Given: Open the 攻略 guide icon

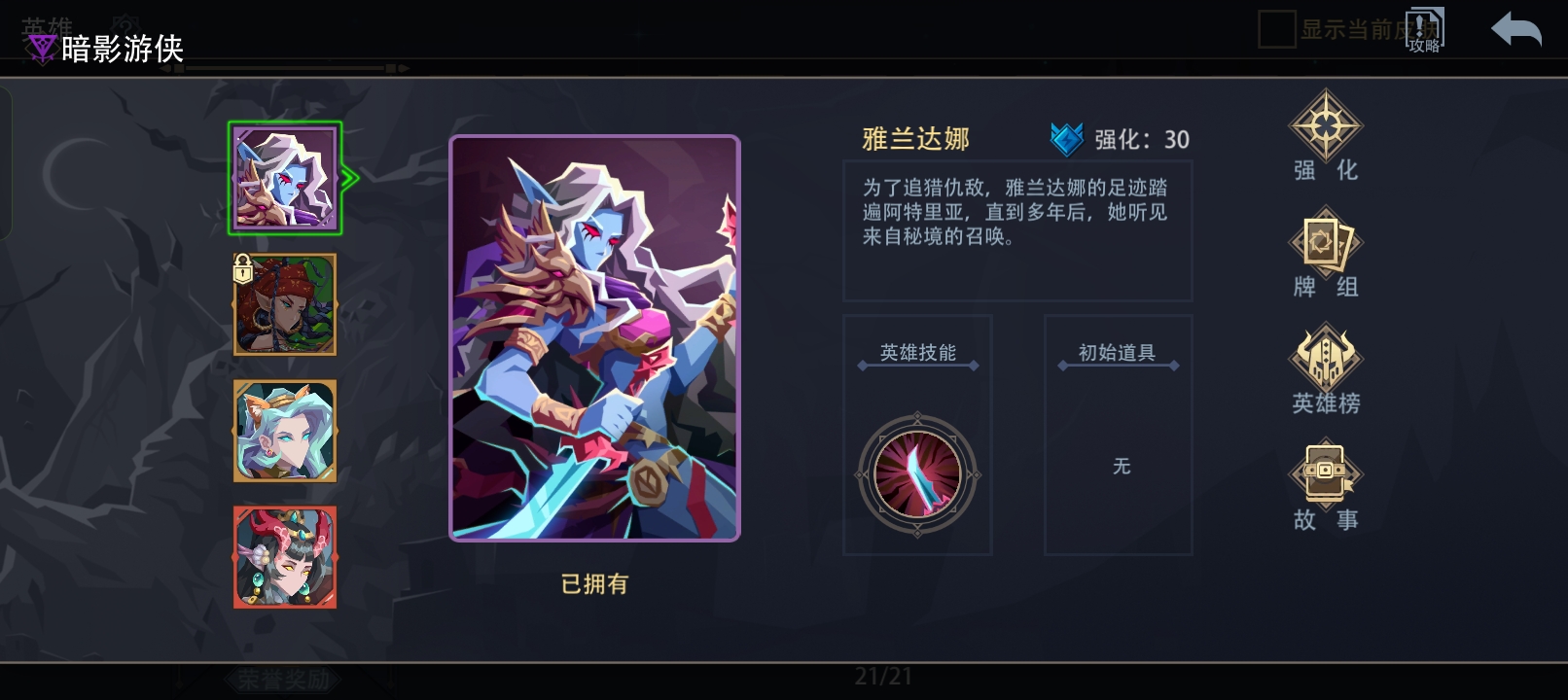Looking at the screenshot, I should [1425, 30].
